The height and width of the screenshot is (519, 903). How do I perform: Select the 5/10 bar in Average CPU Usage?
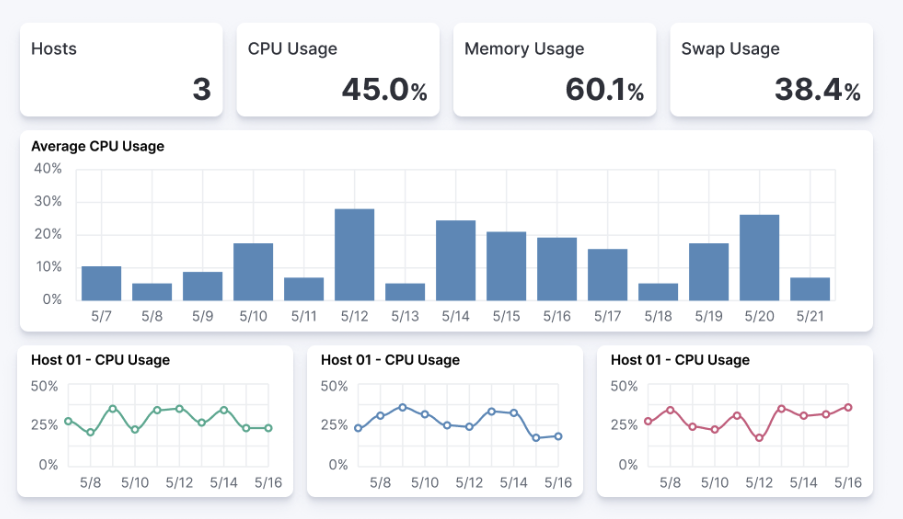[253, 271]
